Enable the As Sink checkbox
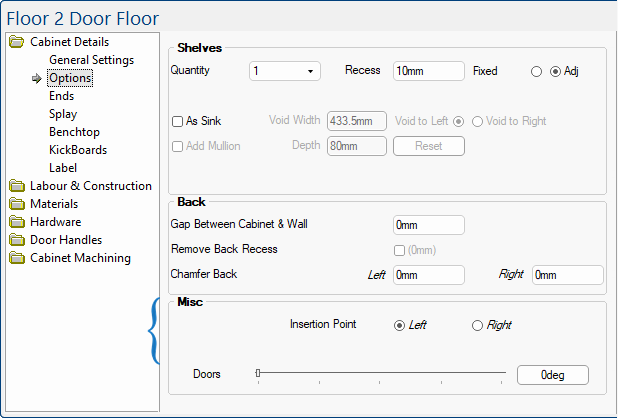The height and width of the screenshot is (418, 618). pos(177,121)
